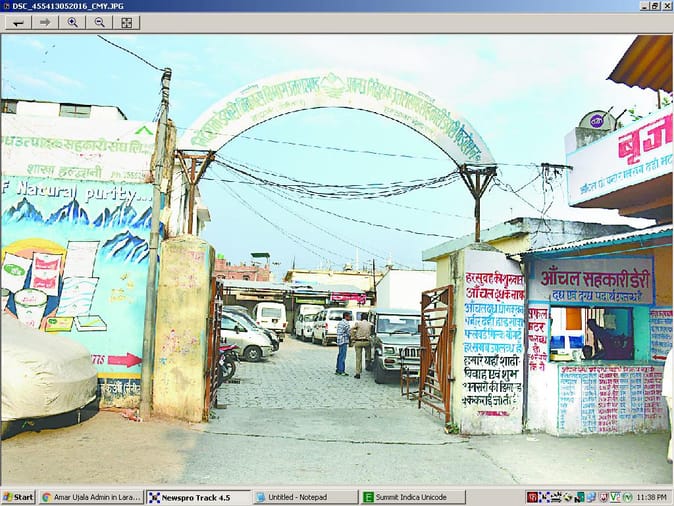
Task: Click the dairy gate photo in viewer
Action: pos(337,260)
